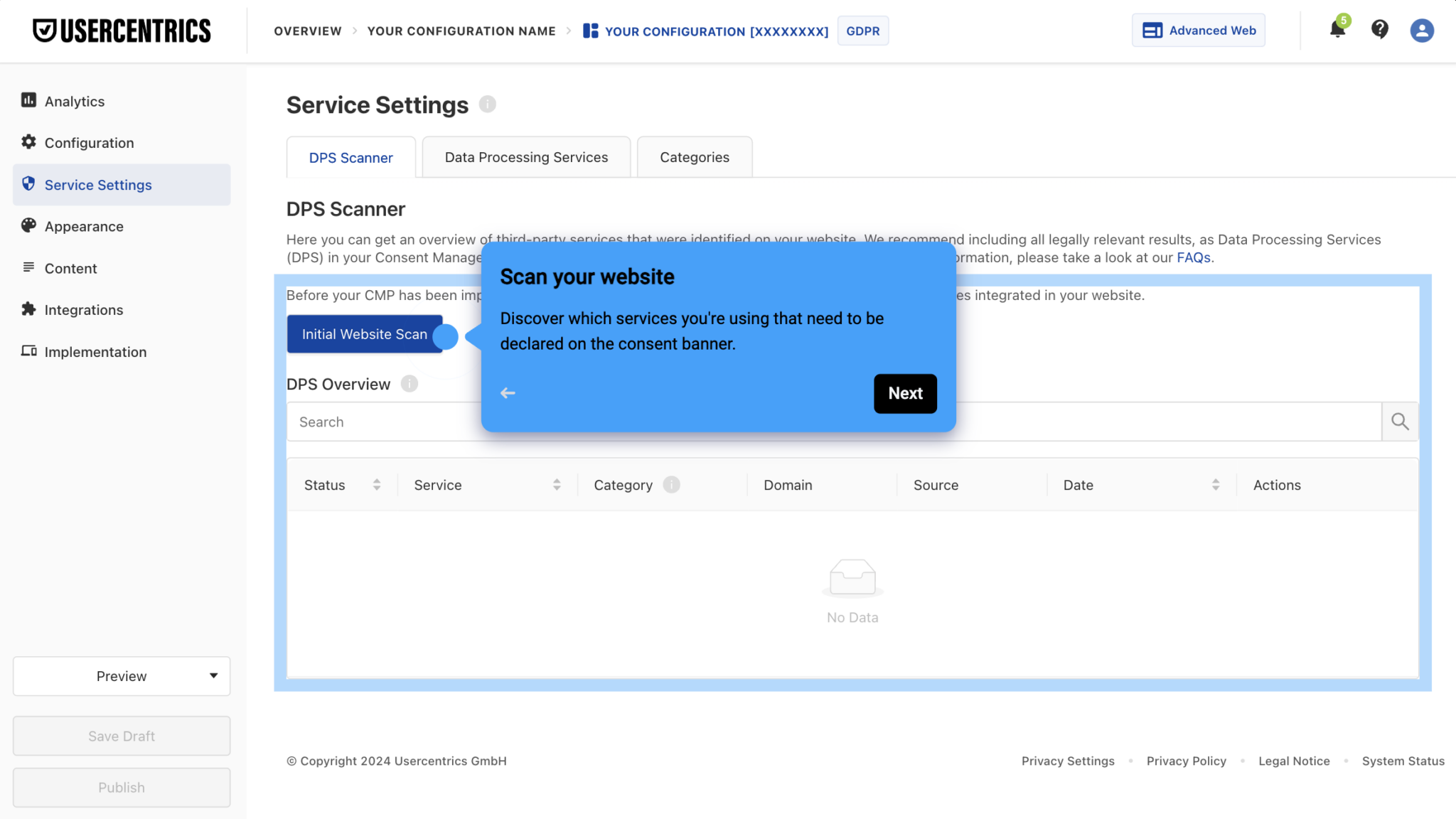Expand the Preview dropdown

pyautogui.click(x=121, y=676)
